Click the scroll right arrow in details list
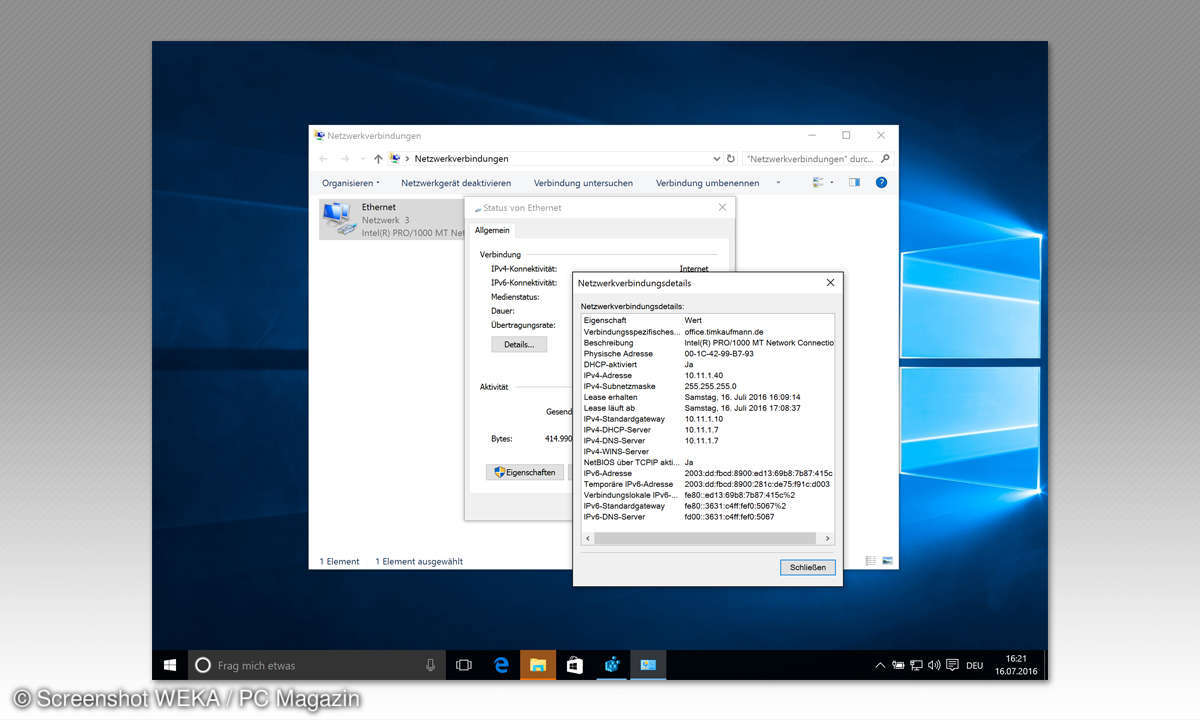 [x=828, y=538]
